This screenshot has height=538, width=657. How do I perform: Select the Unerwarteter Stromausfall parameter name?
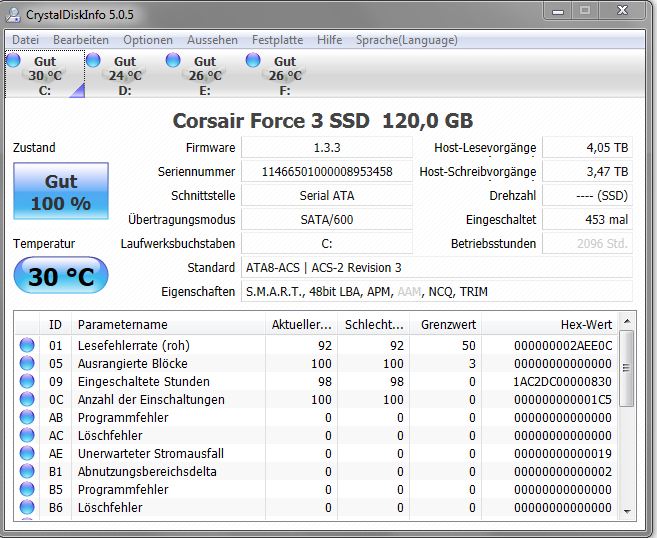(151, 453)
